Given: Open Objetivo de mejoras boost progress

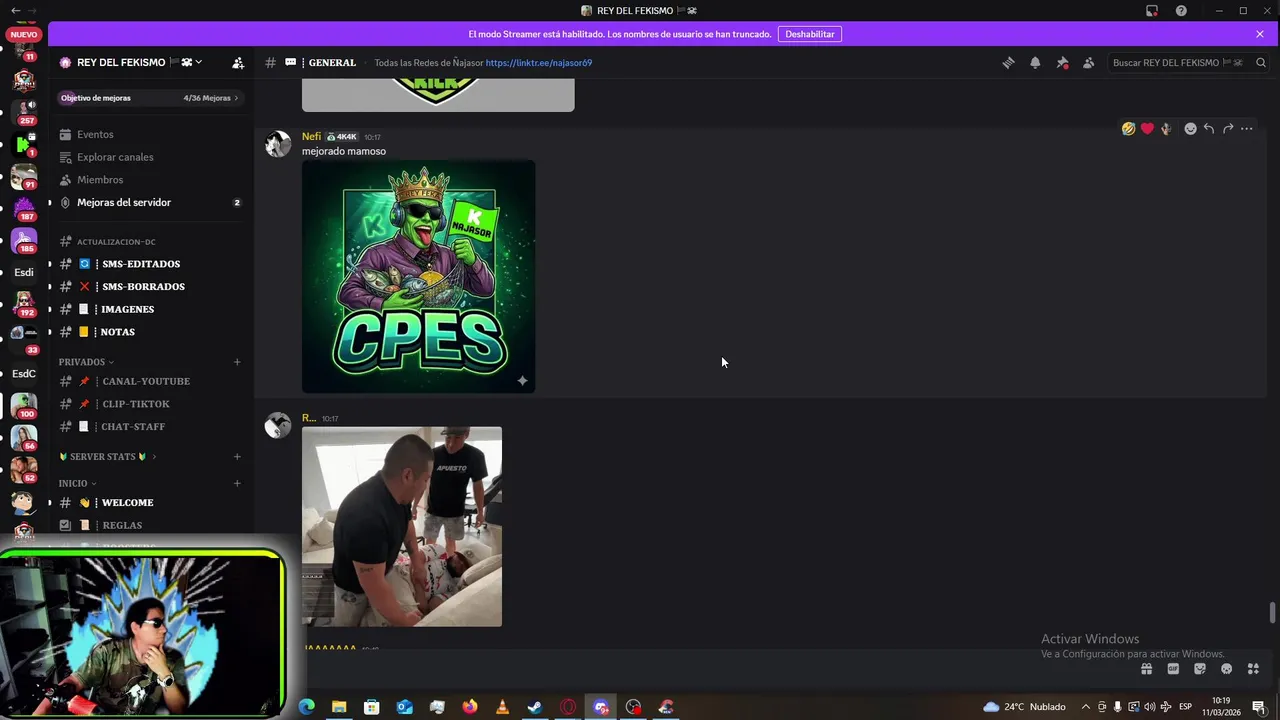Looking at the screenshot, I should tap(150, 98).
